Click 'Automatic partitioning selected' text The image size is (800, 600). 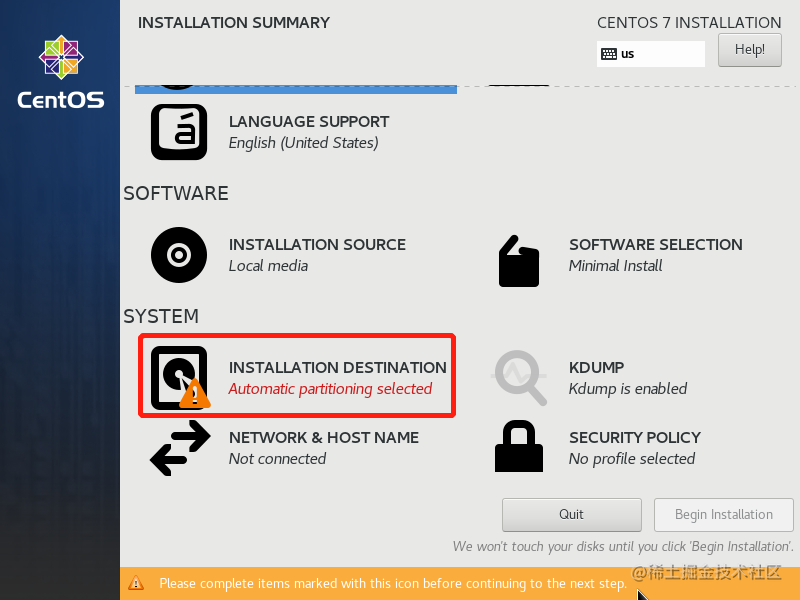(x=330, y=389)
